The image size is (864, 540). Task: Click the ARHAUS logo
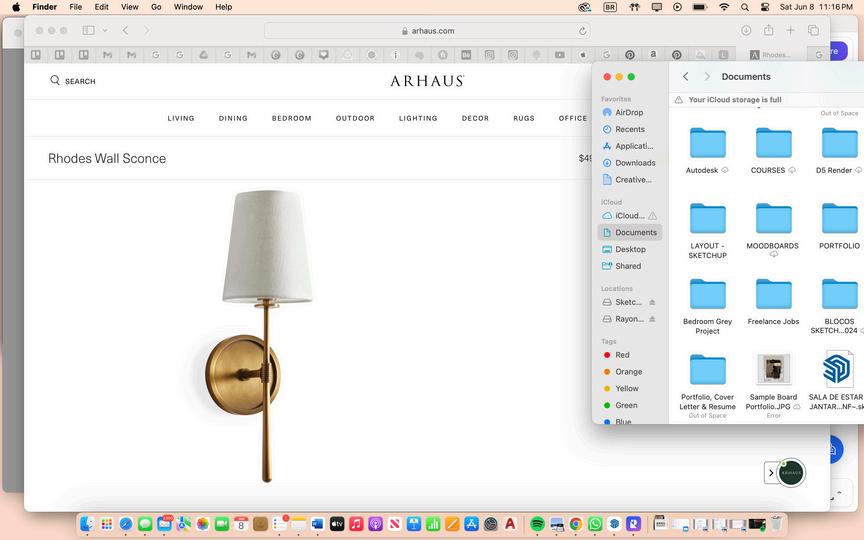click(427, 81)
